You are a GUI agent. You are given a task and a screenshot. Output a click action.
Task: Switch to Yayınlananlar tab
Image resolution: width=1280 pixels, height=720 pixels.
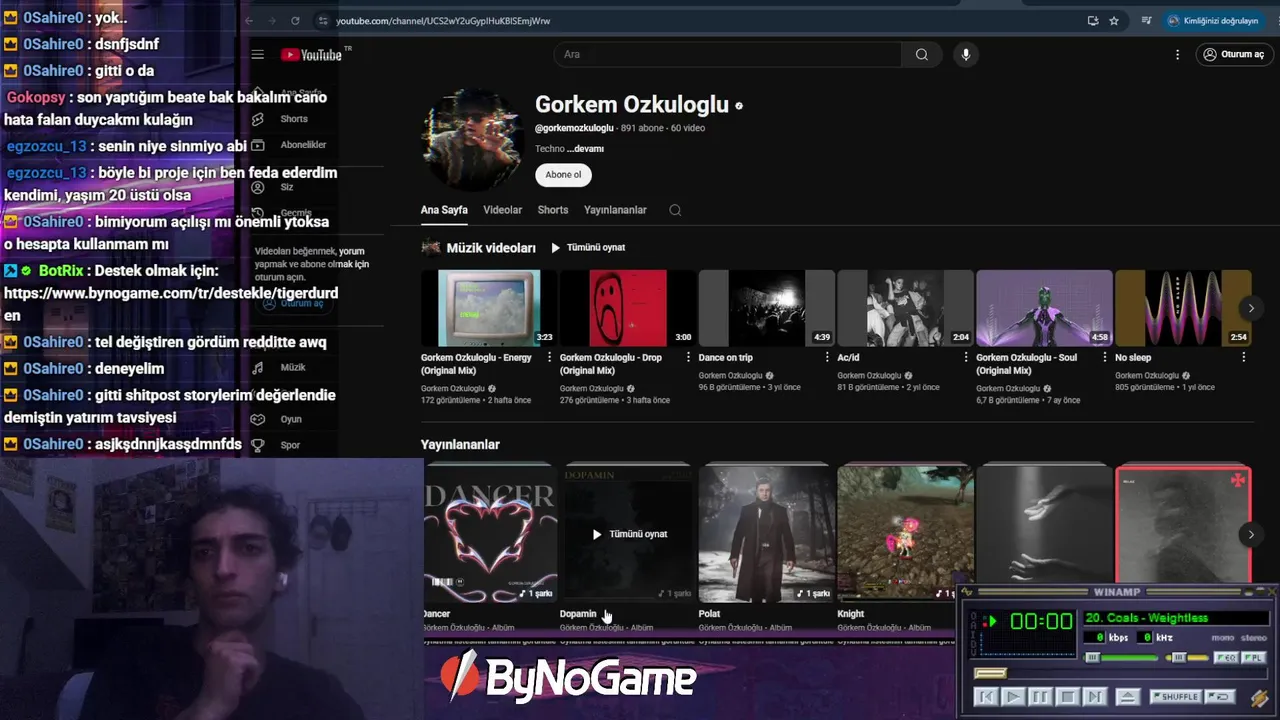pos(615,210)
